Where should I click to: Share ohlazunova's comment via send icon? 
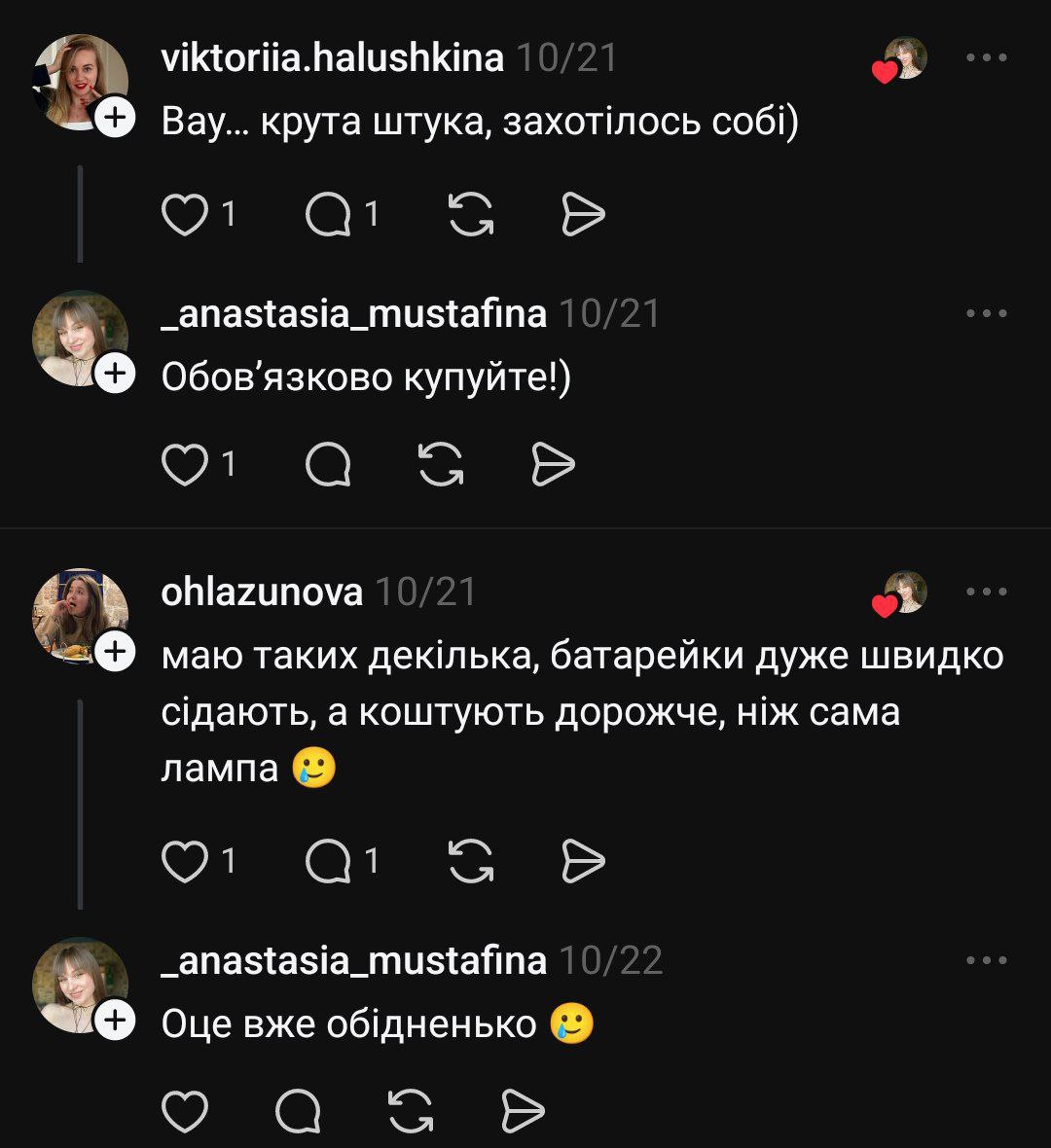[x=583, y=861]
